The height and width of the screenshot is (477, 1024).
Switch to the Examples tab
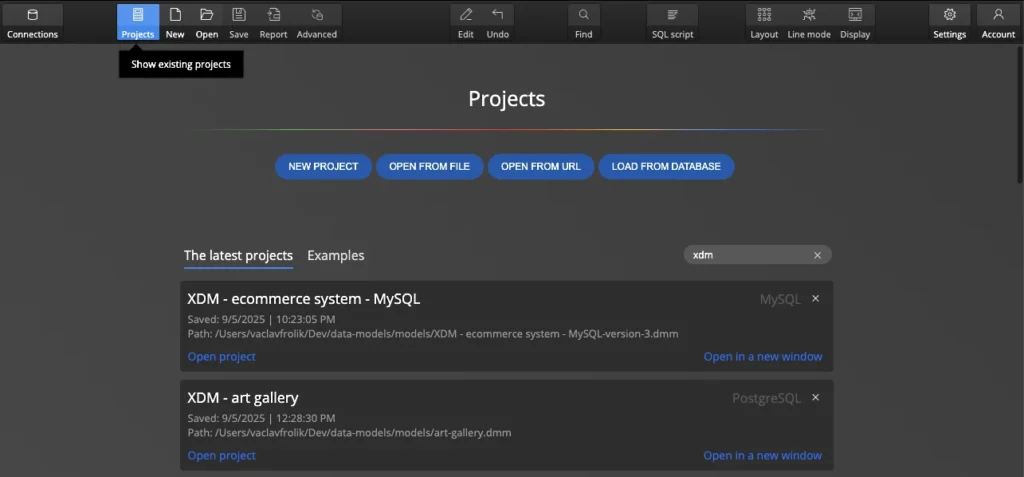click(335, 256)
